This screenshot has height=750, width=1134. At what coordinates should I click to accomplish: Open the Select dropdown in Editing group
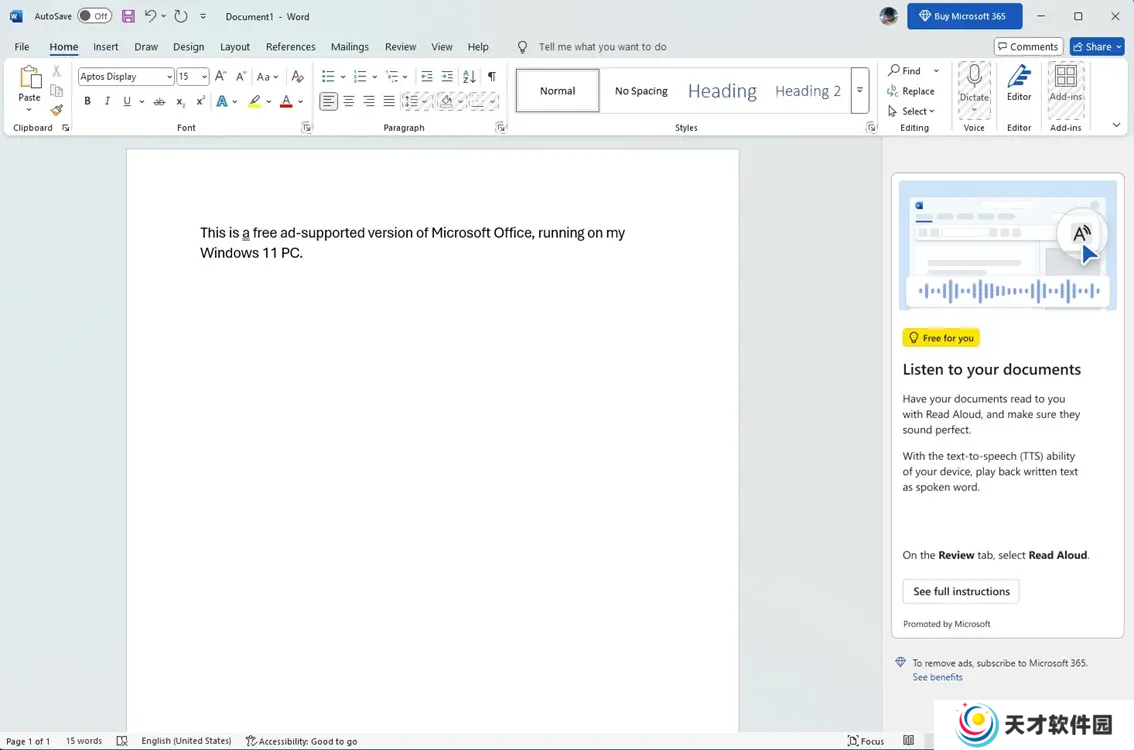(911, 111)
